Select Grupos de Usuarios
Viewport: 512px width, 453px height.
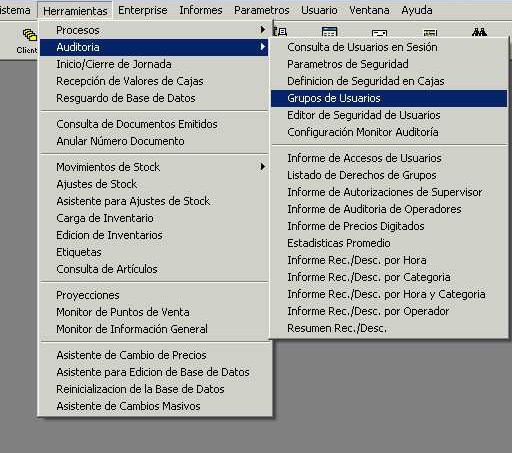click(x=389, y=98)
